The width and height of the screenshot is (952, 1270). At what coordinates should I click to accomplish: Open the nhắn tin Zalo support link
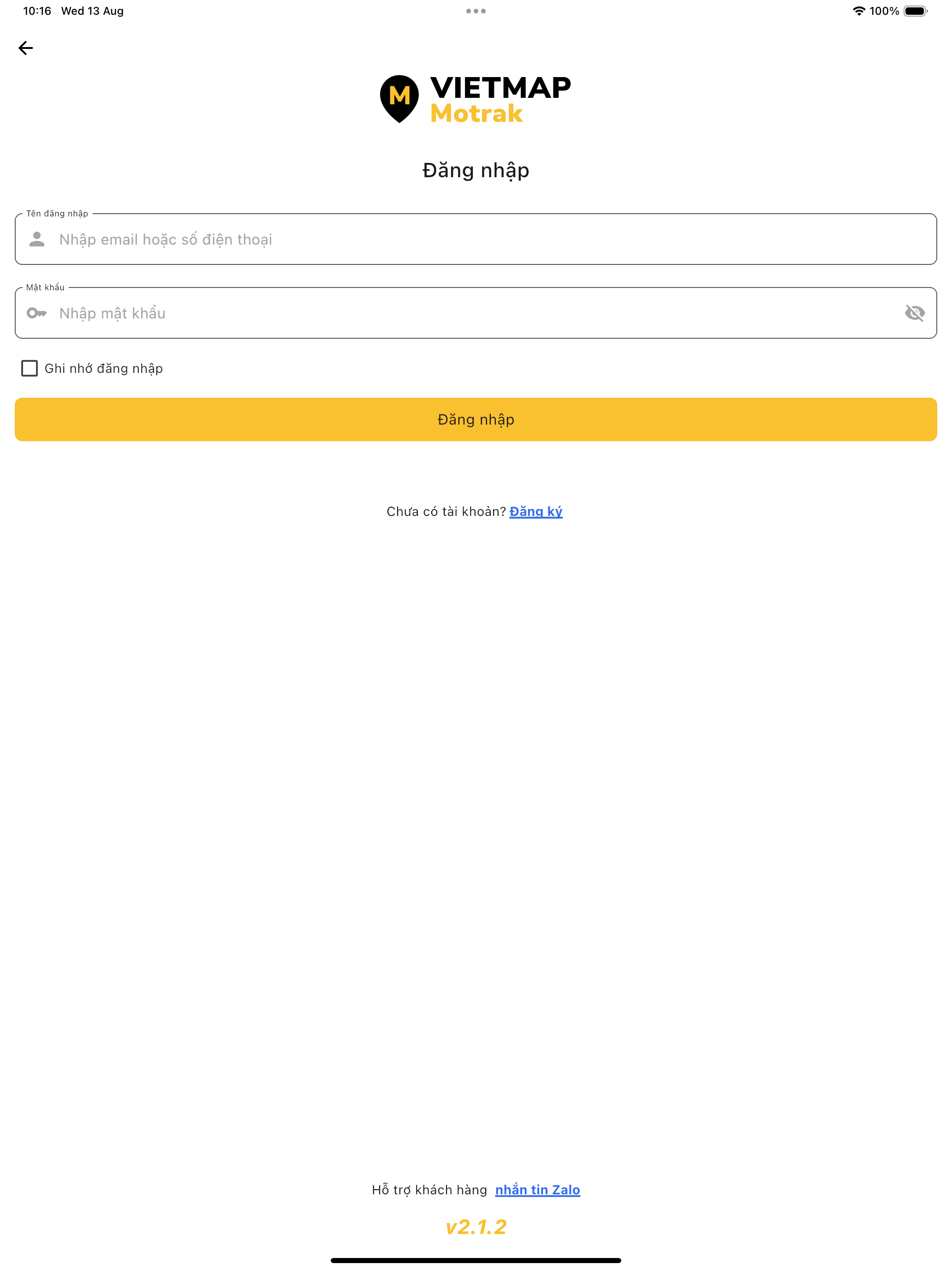coord(538,1190)
